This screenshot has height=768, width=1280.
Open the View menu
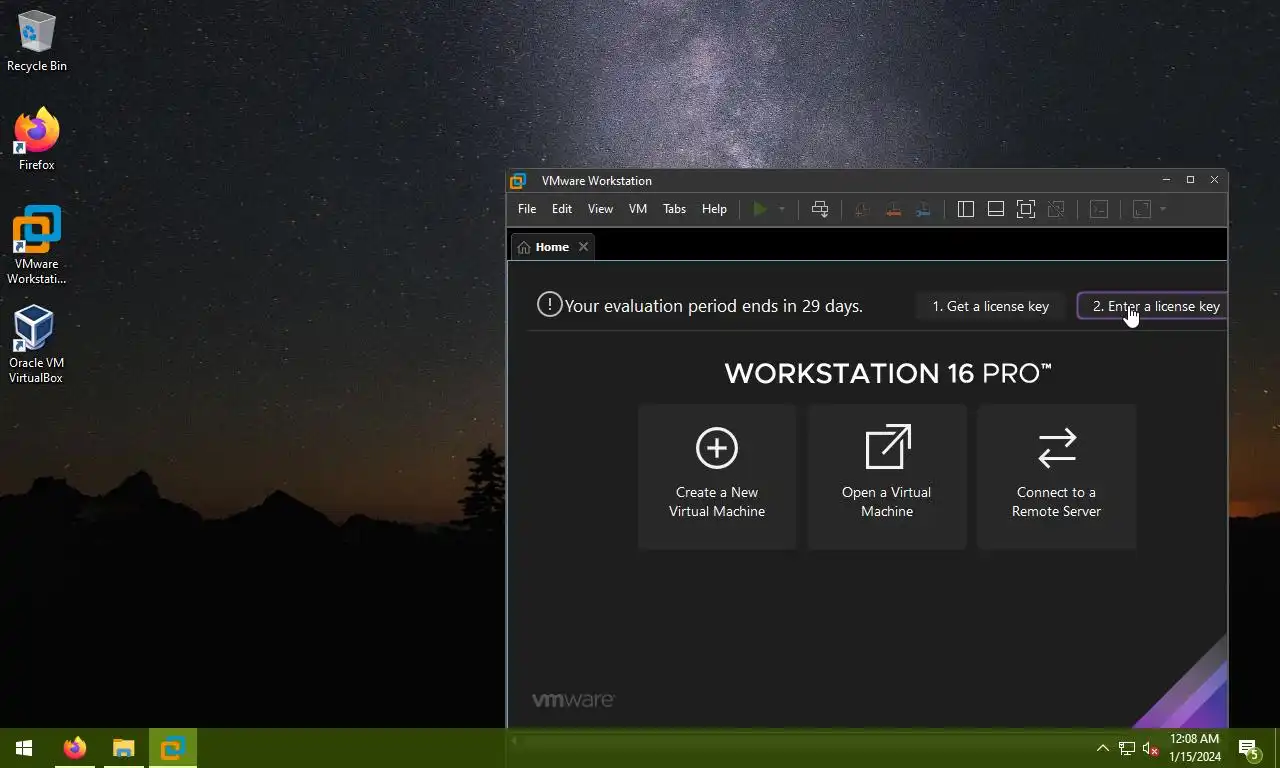pos(600,209)
